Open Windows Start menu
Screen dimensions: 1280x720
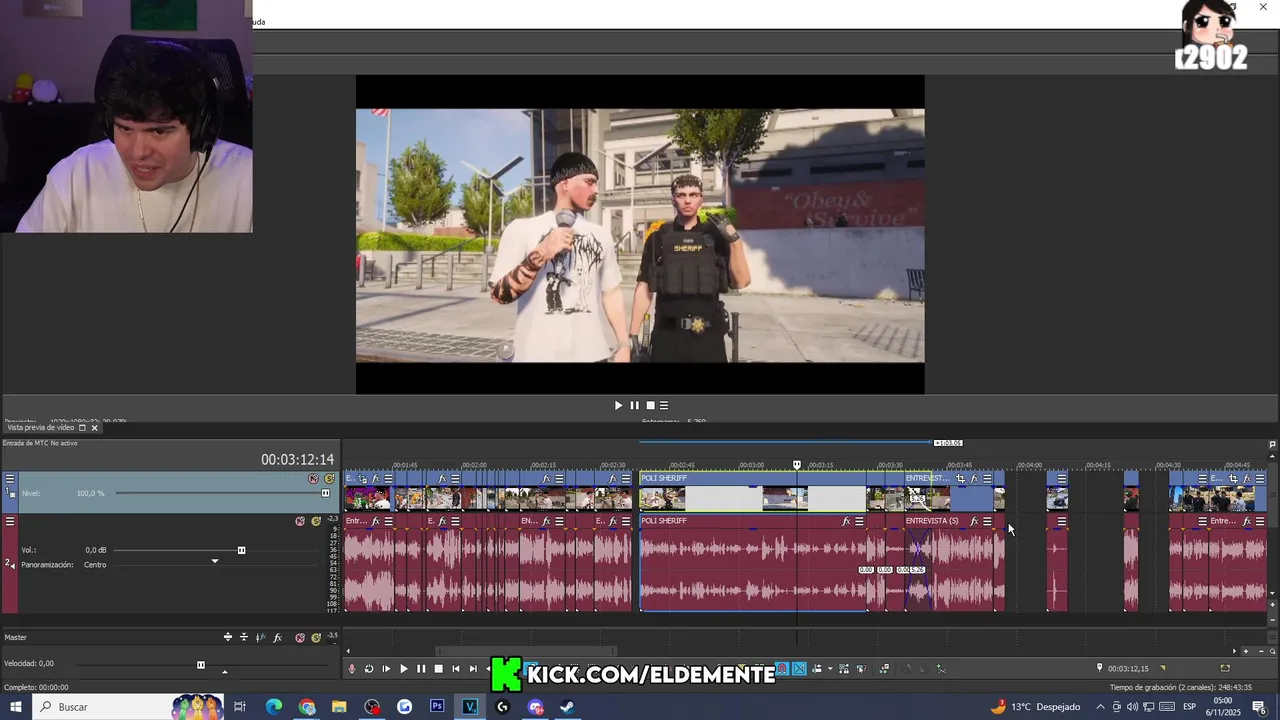point(15,707)
